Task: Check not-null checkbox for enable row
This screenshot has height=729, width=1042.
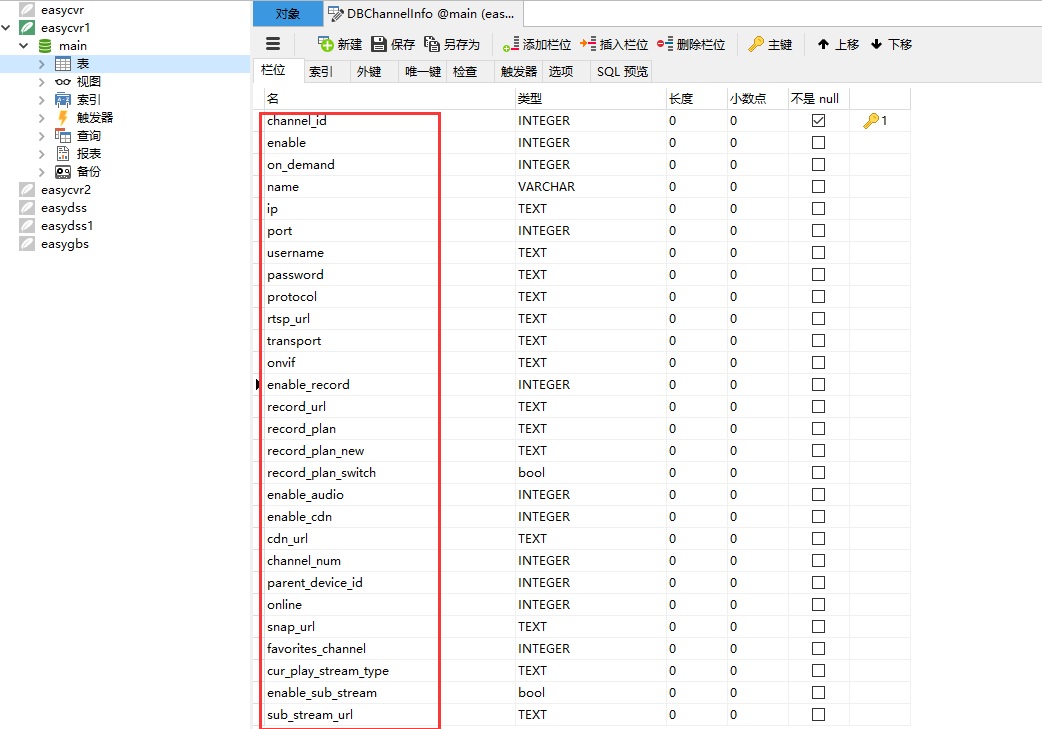Action: point(819,142)
